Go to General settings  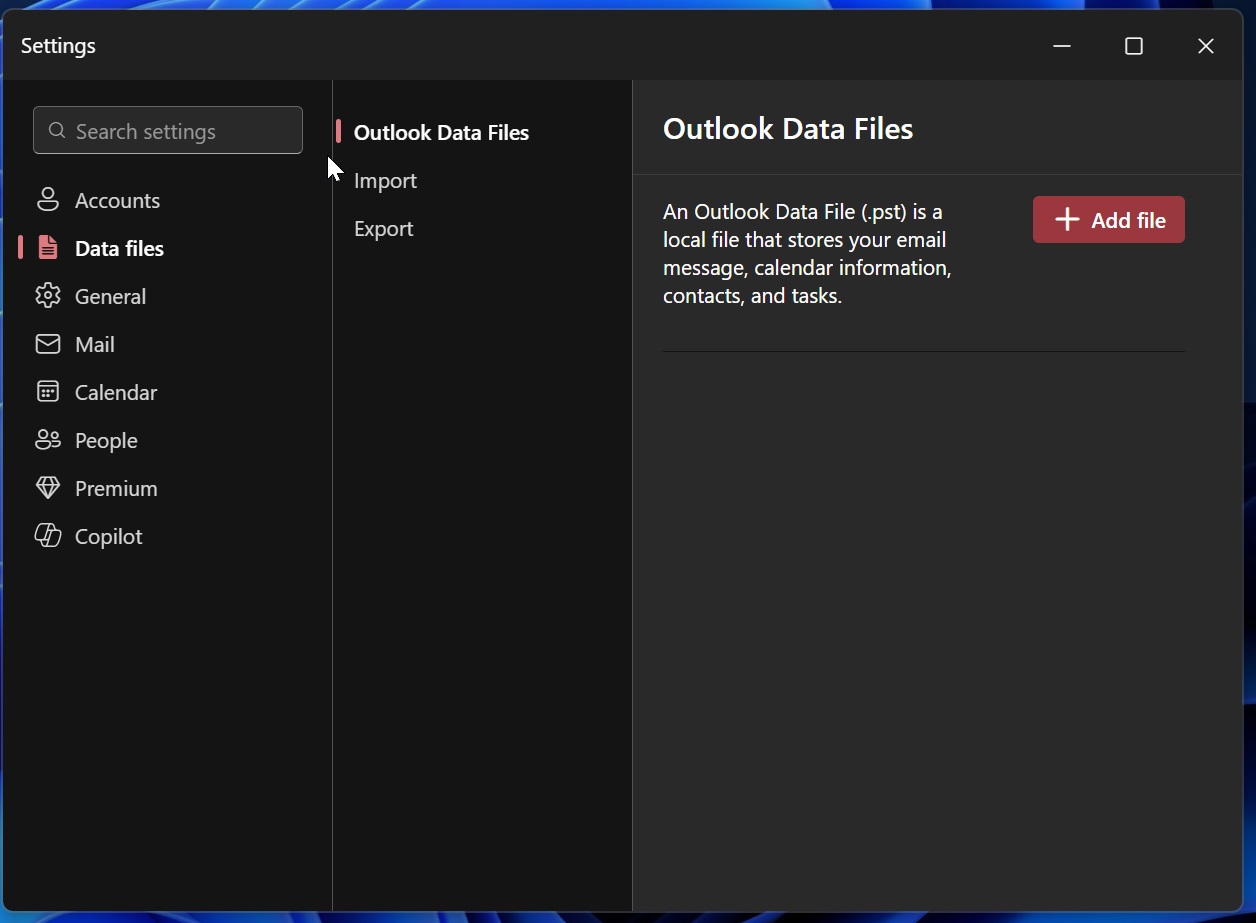[110, 296]
